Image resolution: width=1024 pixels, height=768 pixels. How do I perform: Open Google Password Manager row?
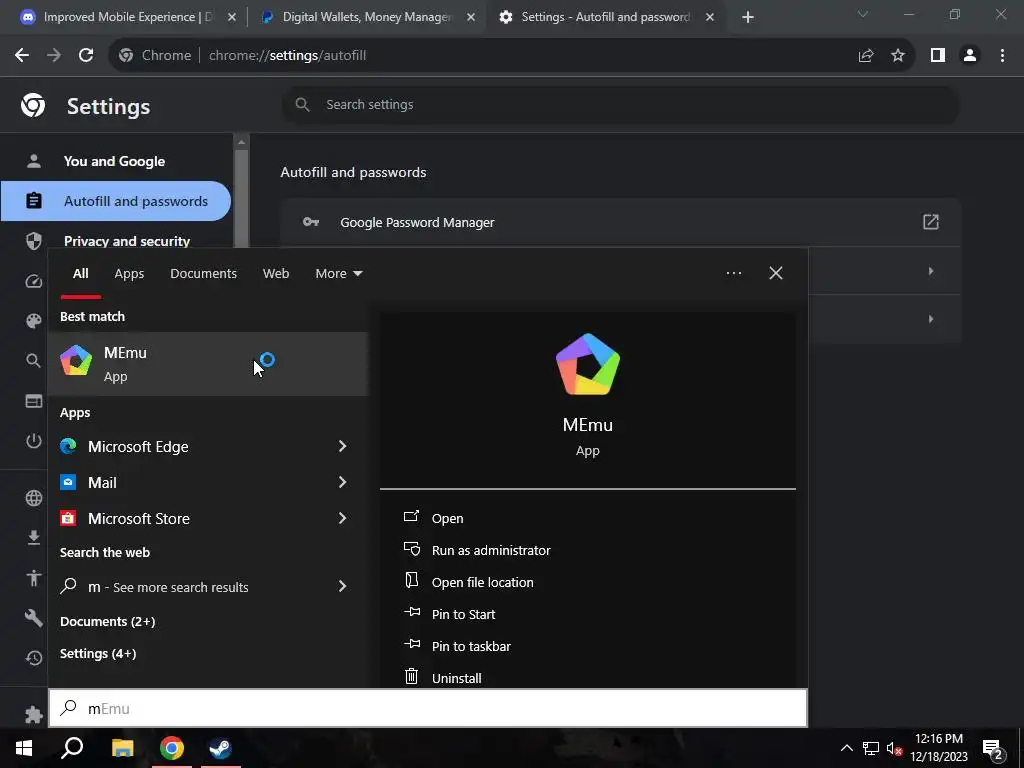(620, 222)
